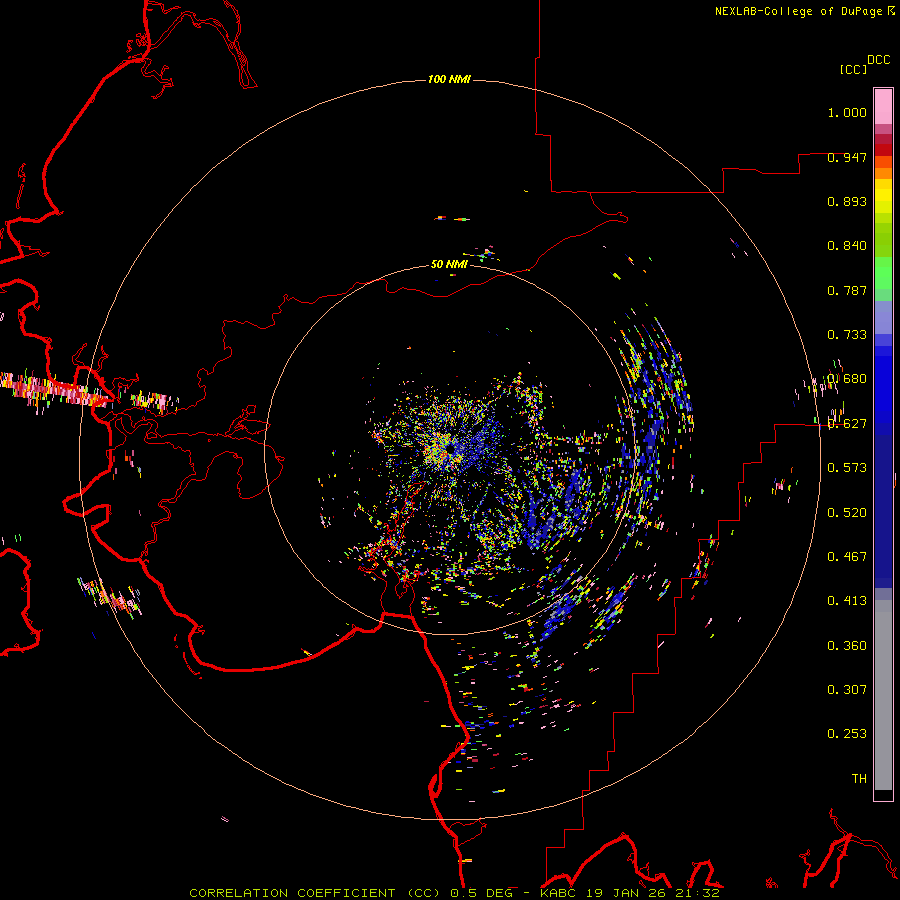Click the KABC station identifier in the caption
The height and width of the screenshot is (900, 900).
560,893
